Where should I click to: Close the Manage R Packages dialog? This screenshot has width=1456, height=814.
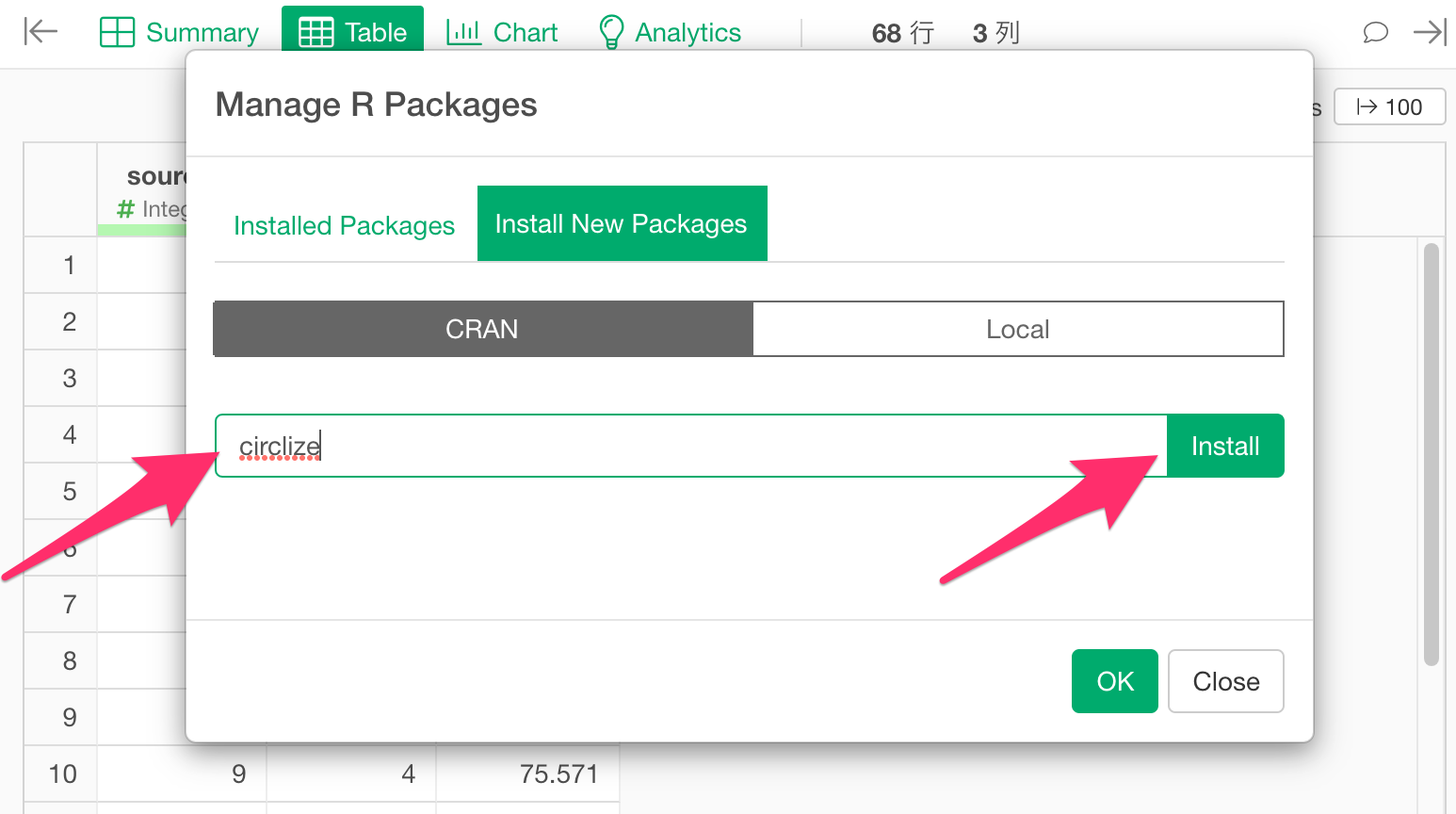[1225, 681]
